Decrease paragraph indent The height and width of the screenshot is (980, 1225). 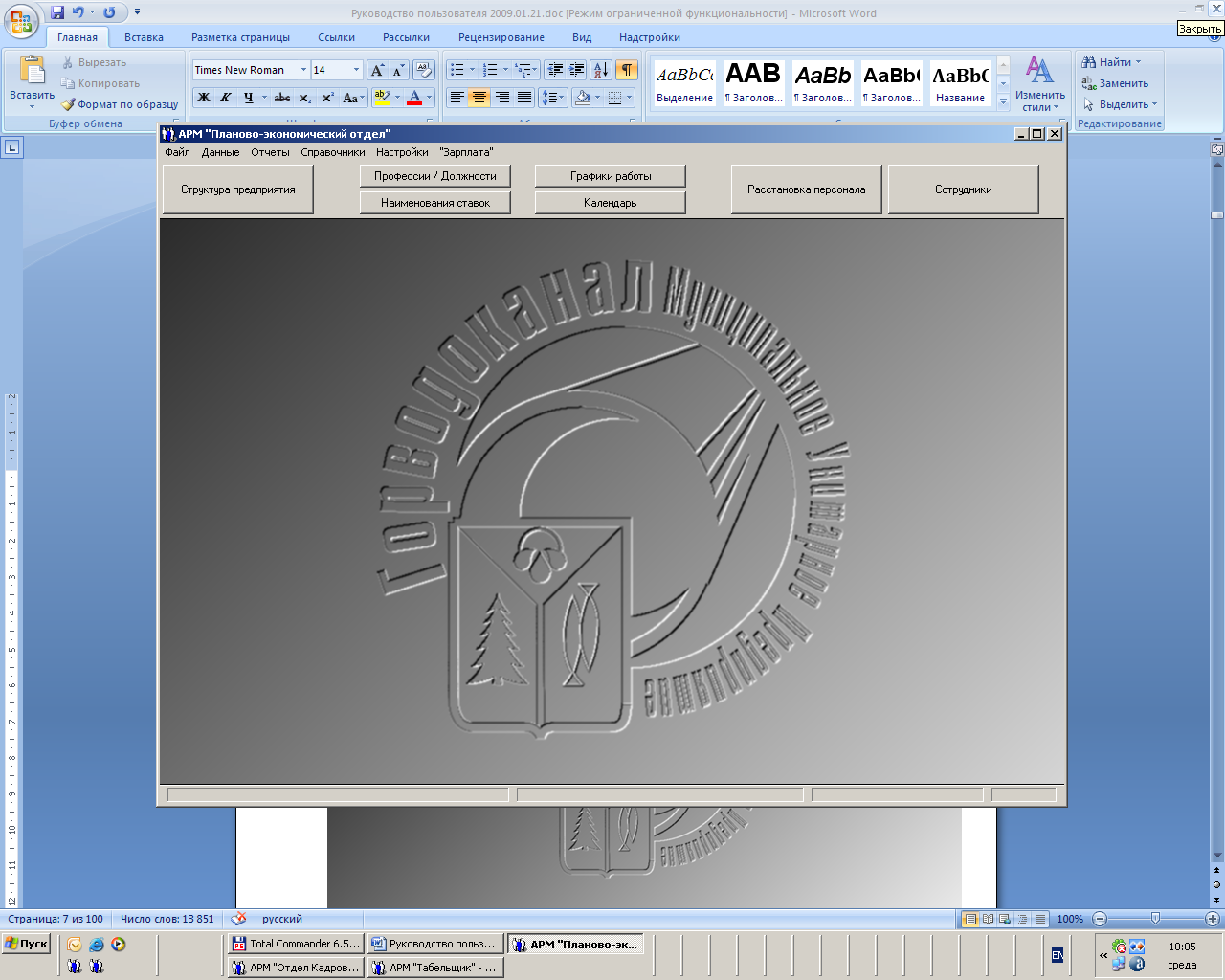click(x=555, y=70)
